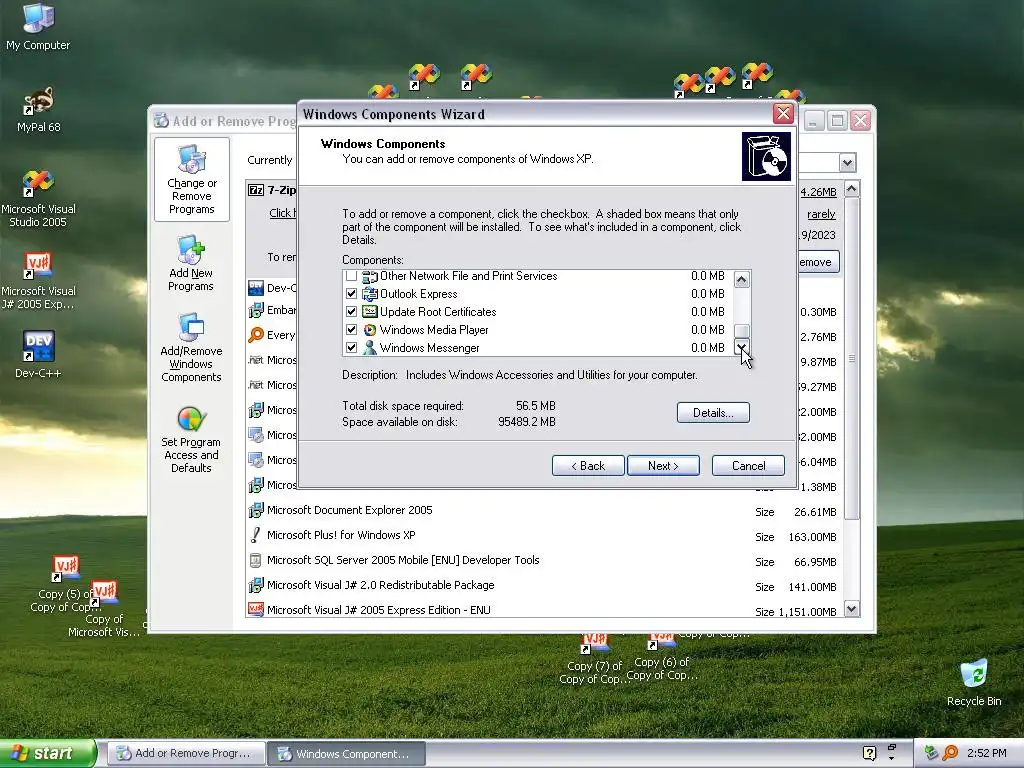1024x768 pixels.
Task: Launch MyPal 68 browser icon
Action: click(38, 109)
